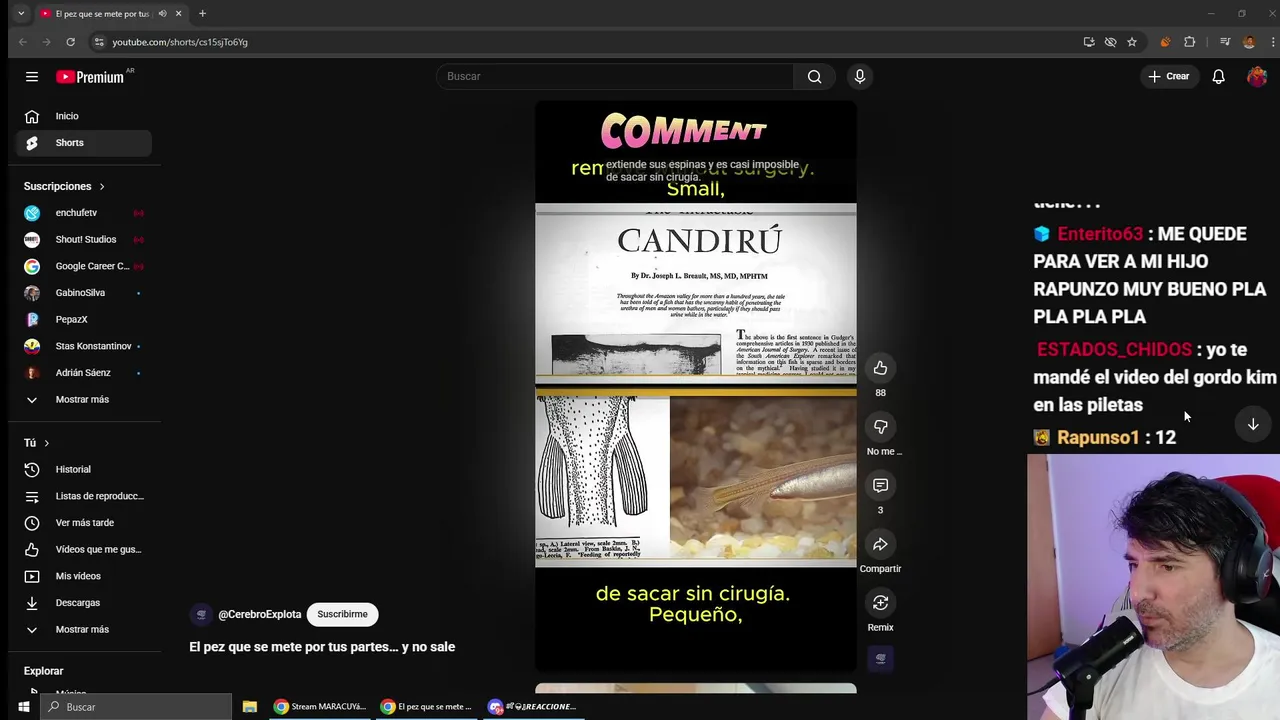This screenshot has width=1280, height=720.
Task: Open Chrome profile avatar
Action: [x=1249, y=42]
